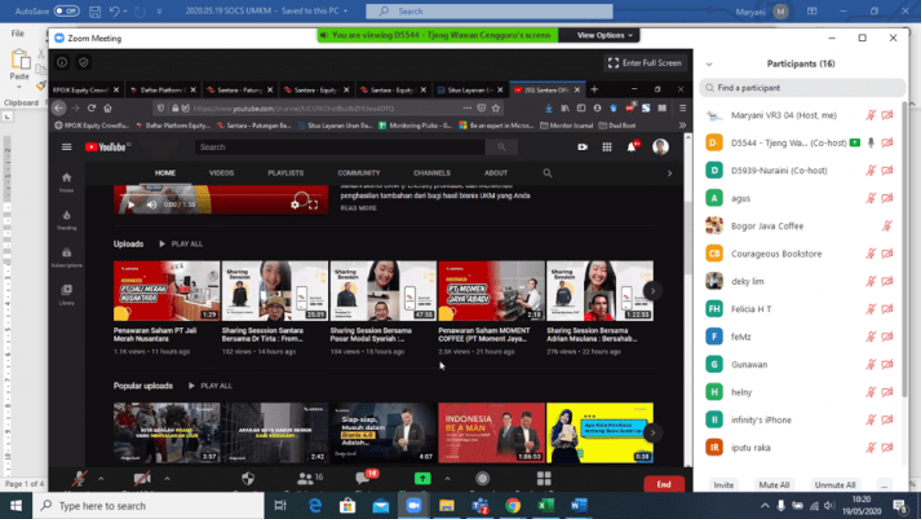Toggle the trailer video fullscreen icon
Screen dimensions: 922x520
click(313, 205)
